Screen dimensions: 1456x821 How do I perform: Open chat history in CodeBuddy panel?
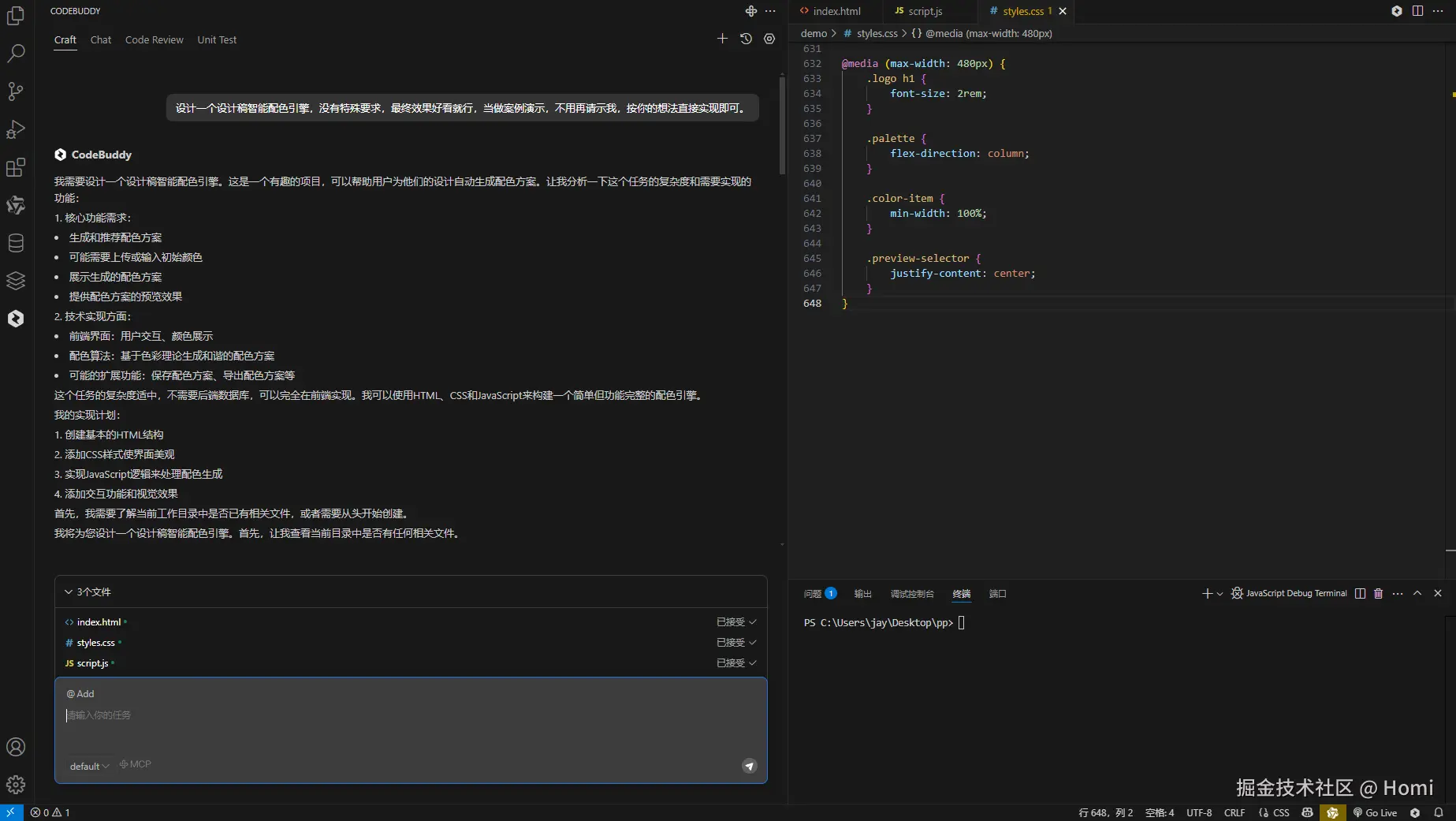(745, 38)
